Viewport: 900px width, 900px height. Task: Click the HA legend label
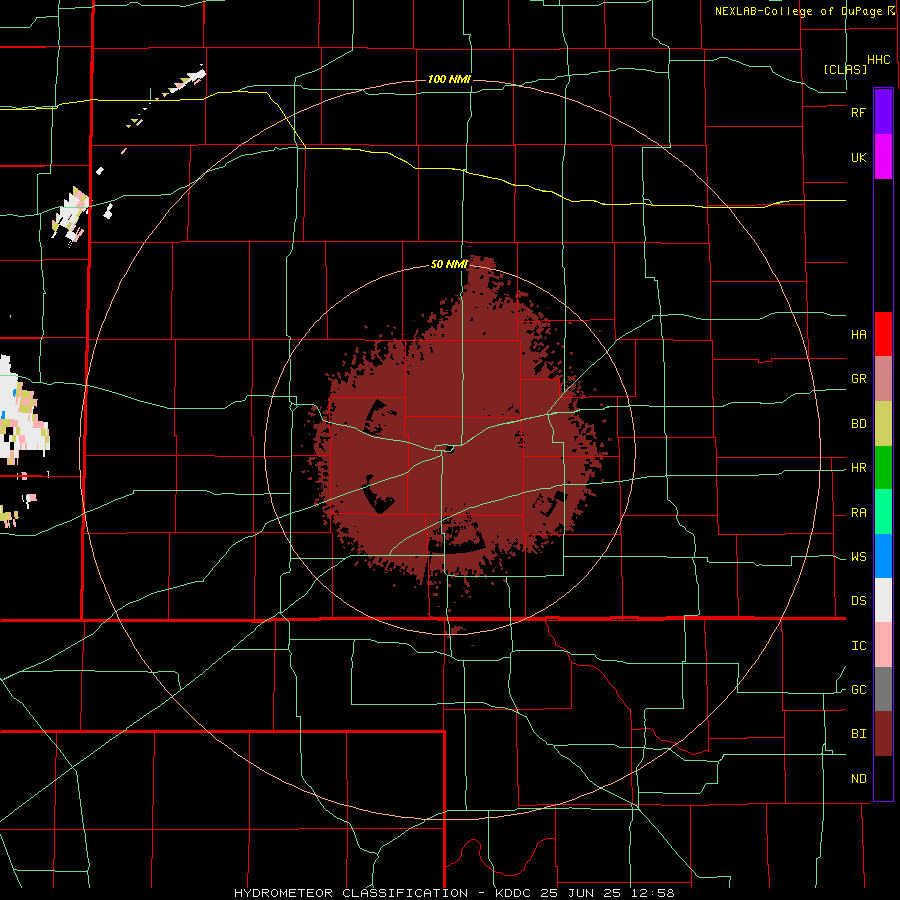(858, 335)
